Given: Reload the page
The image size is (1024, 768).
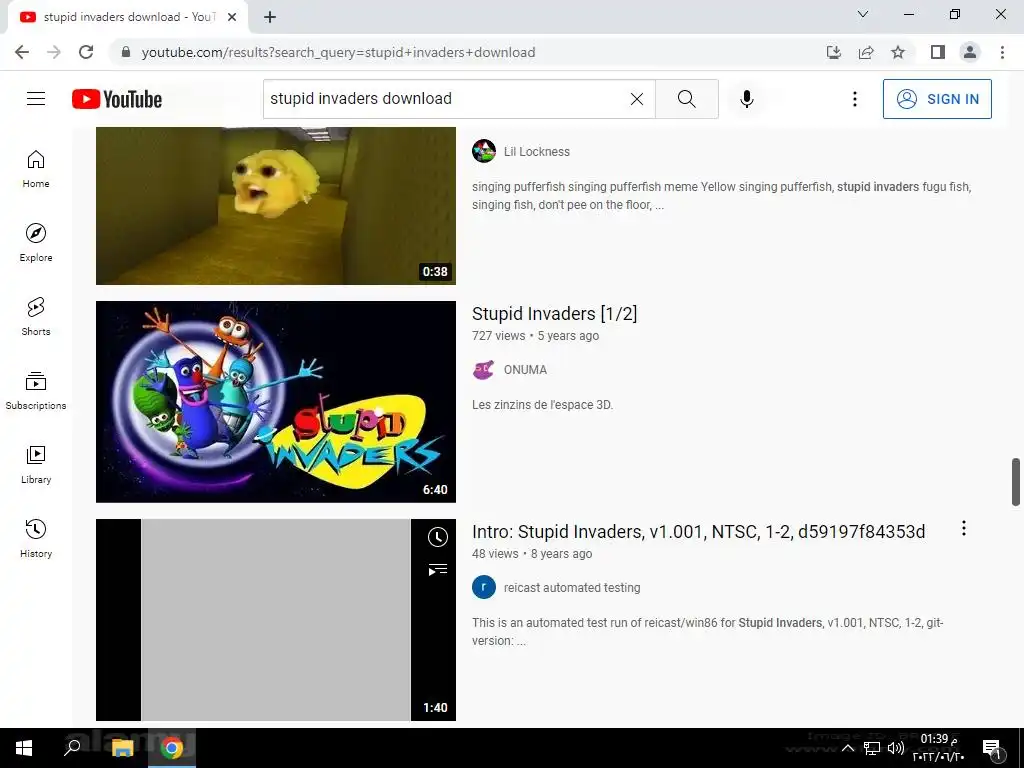Looking at the screenshot, I should pyautogui.click(x=86, y=52).
